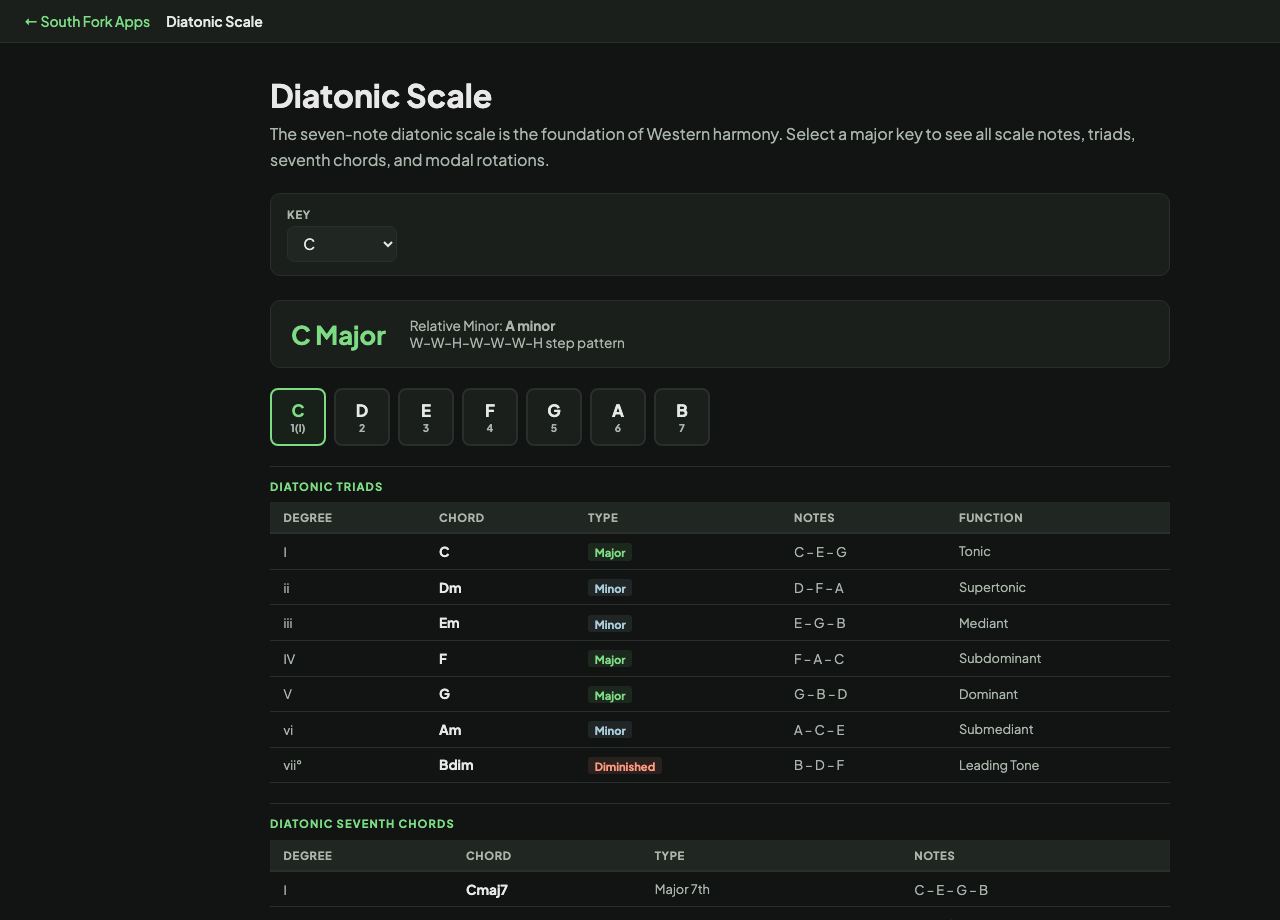Click the Diatonic Triads section heading
Screen dimensions: 1280x920
click(x=326, y=487)
